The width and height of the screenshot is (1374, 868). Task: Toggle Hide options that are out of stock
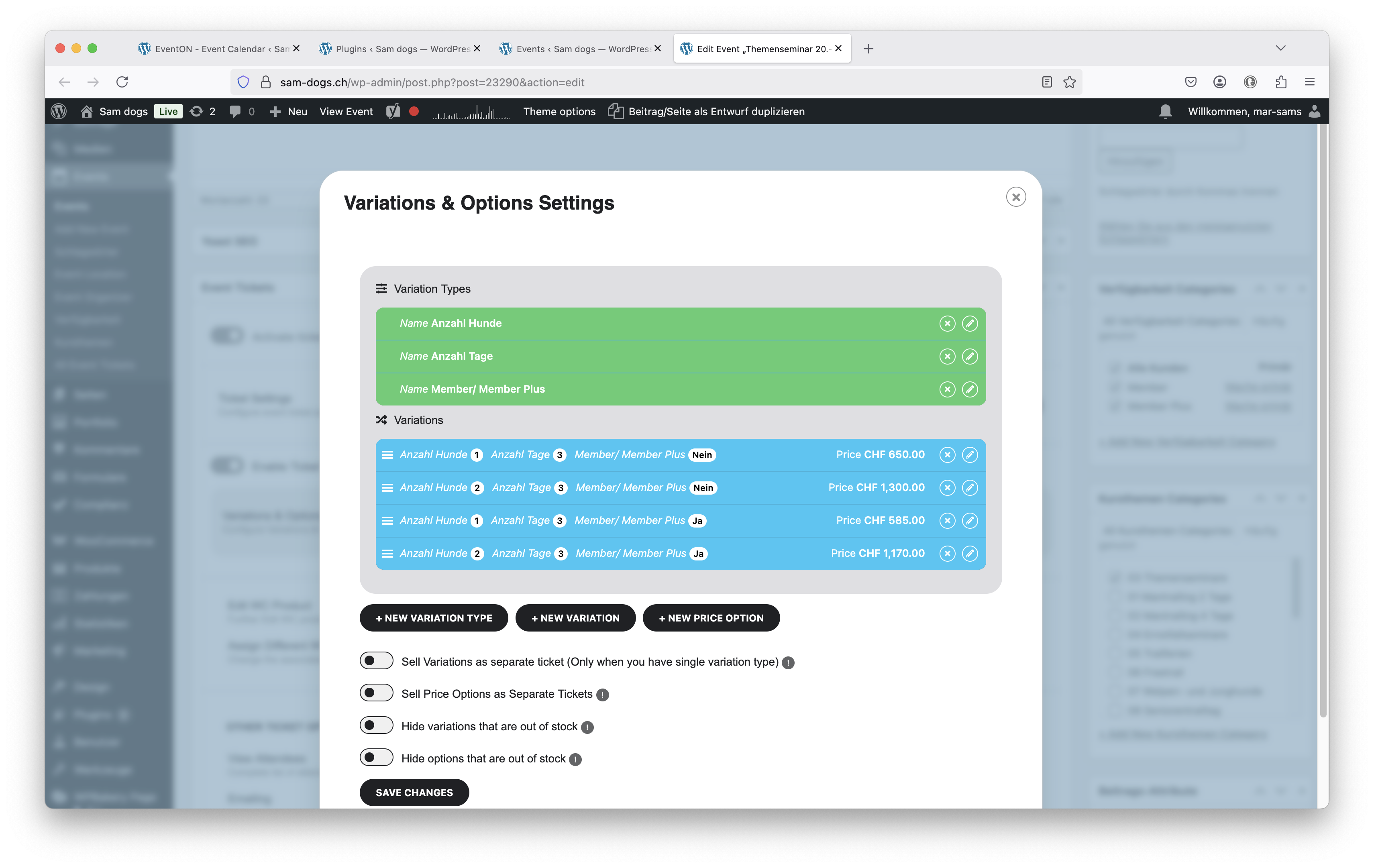(376, 757)
